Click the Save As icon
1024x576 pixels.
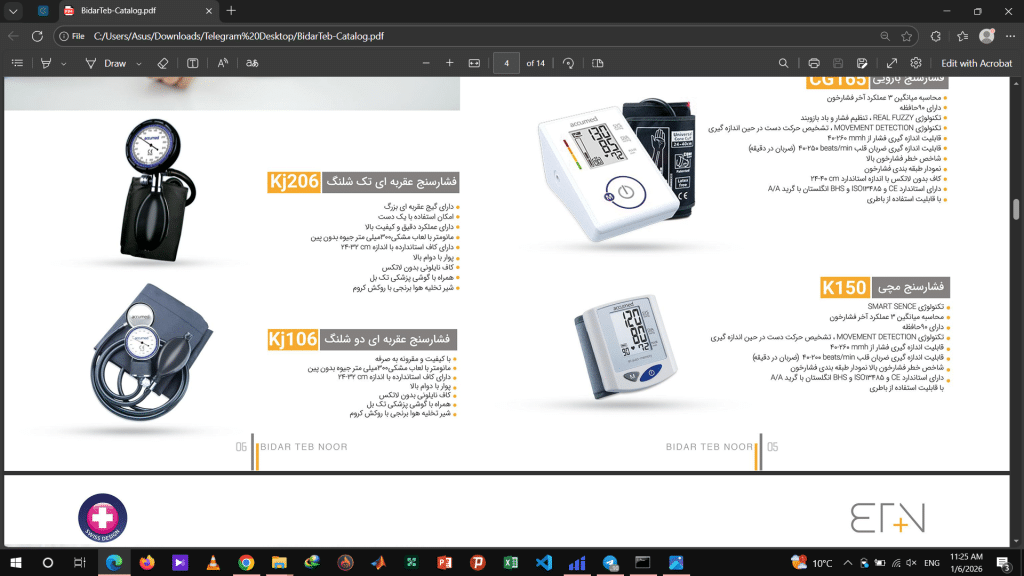click(862, 63)
